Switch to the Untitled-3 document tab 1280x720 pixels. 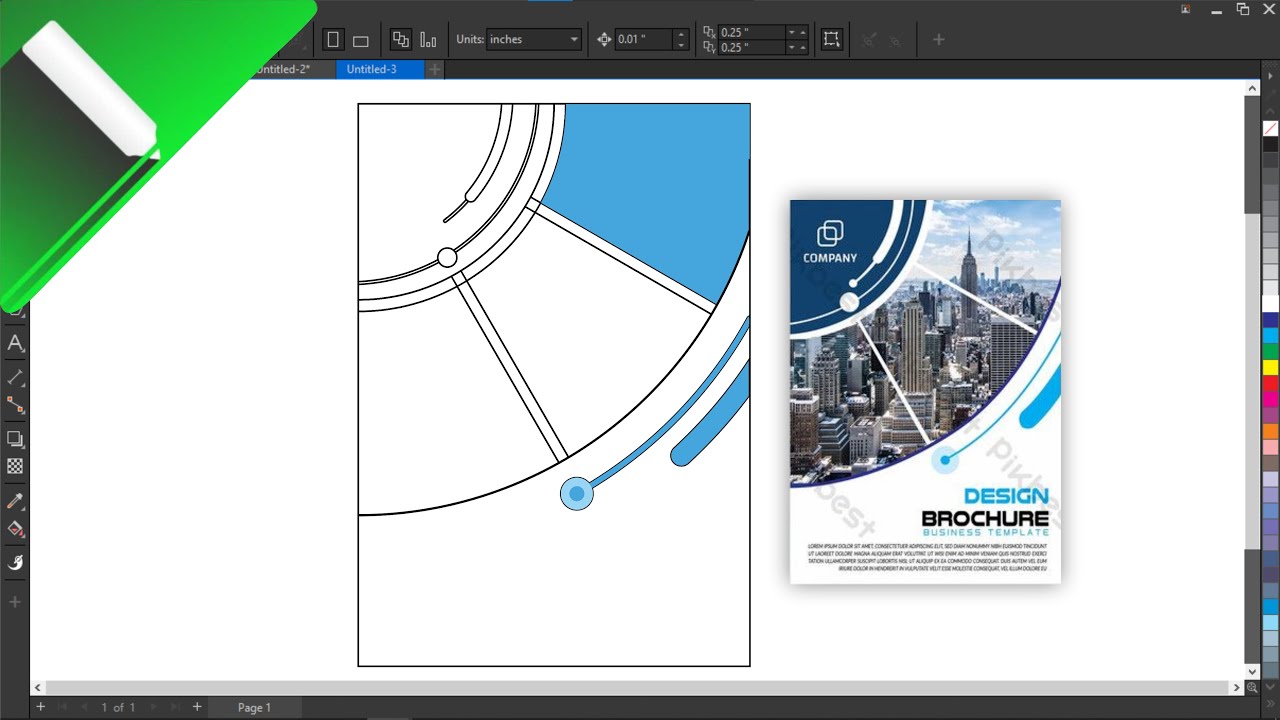coord(380,69)
